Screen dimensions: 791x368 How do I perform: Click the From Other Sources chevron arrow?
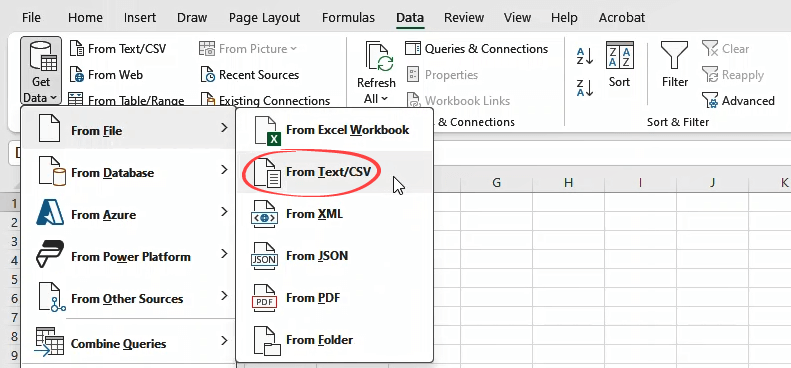coord(224,296)
